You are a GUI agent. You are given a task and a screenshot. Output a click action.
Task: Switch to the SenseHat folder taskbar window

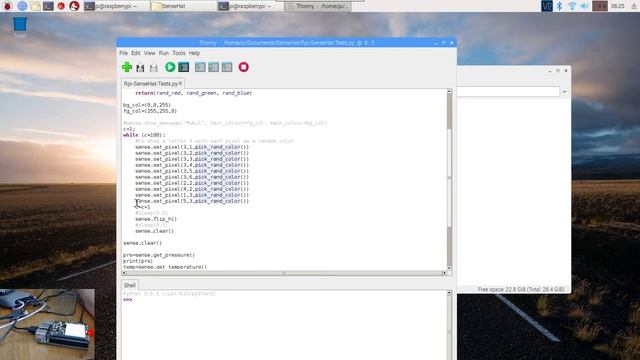coord(183,6)
